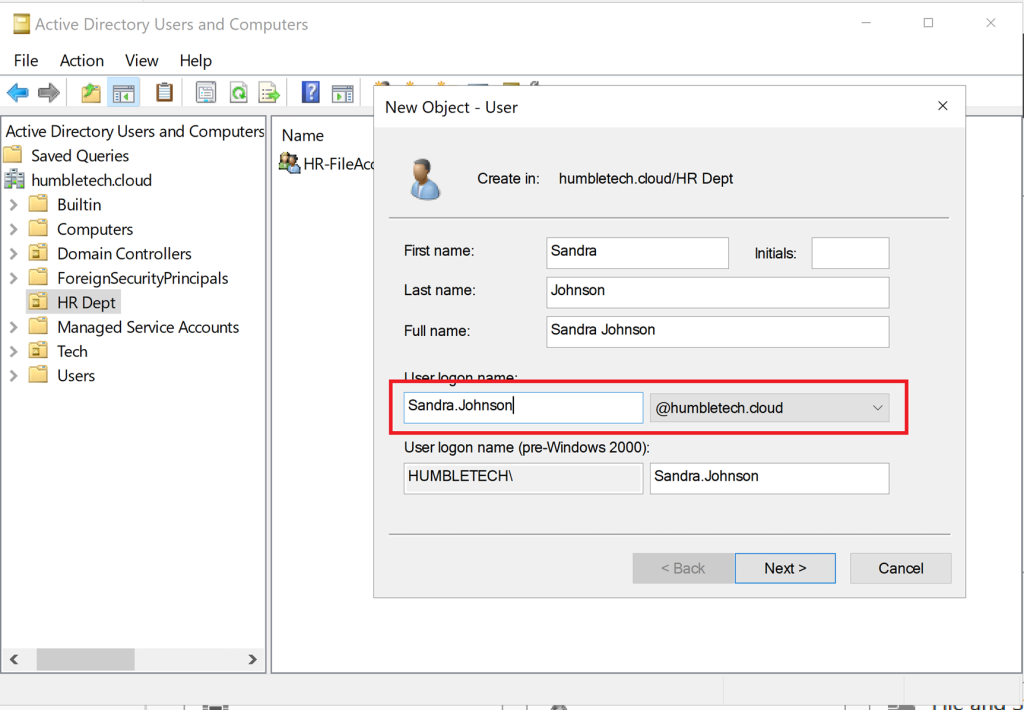Expand the Tech organizational unit arrow
The width and height of the screenshot is (1024, 710).
[x=13, y=351]
